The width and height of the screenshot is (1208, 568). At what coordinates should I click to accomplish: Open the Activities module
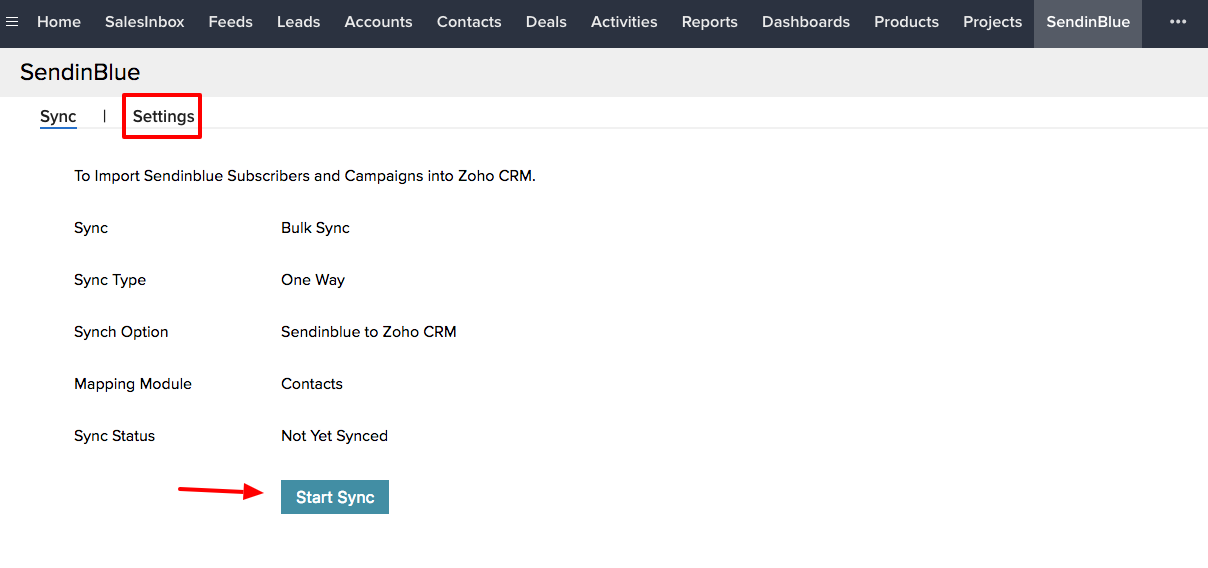pyautogui.click(x=624, y=22)
